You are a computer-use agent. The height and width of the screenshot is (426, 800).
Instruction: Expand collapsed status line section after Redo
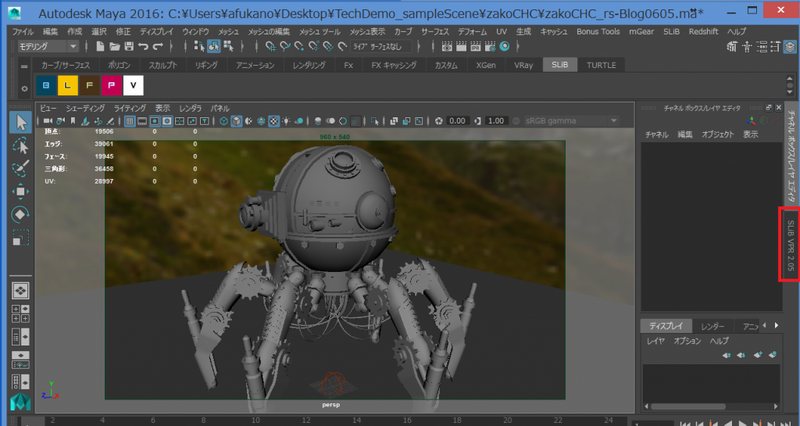[171, 46]
